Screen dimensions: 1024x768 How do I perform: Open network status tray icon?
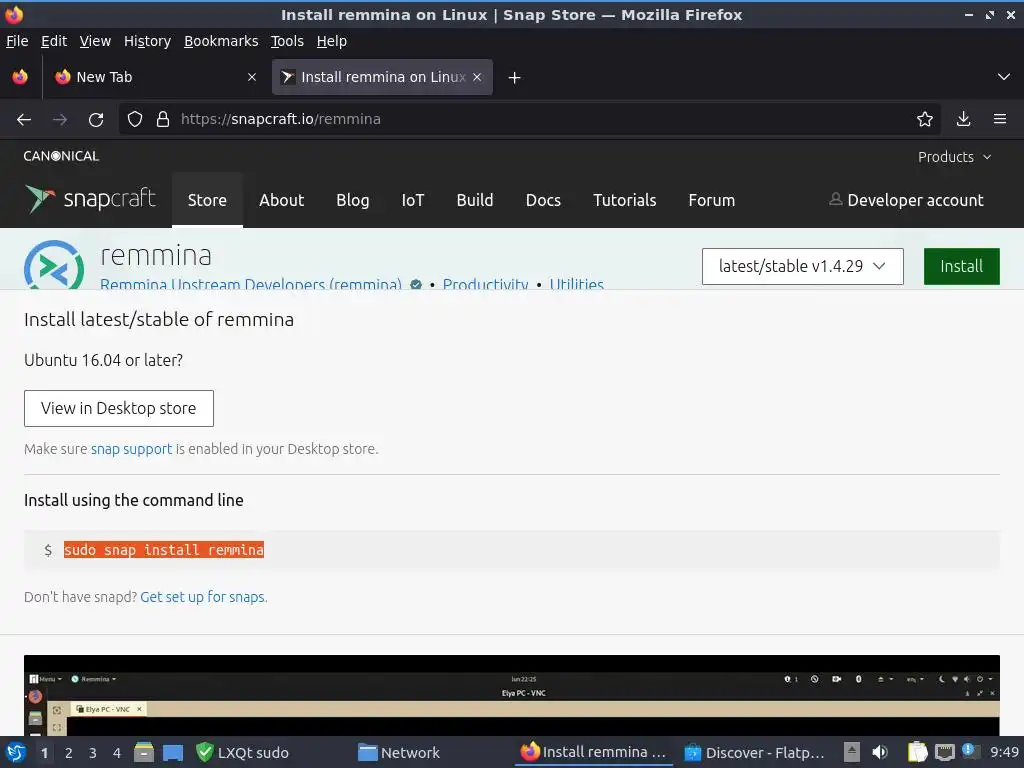(x=944, y=753)
